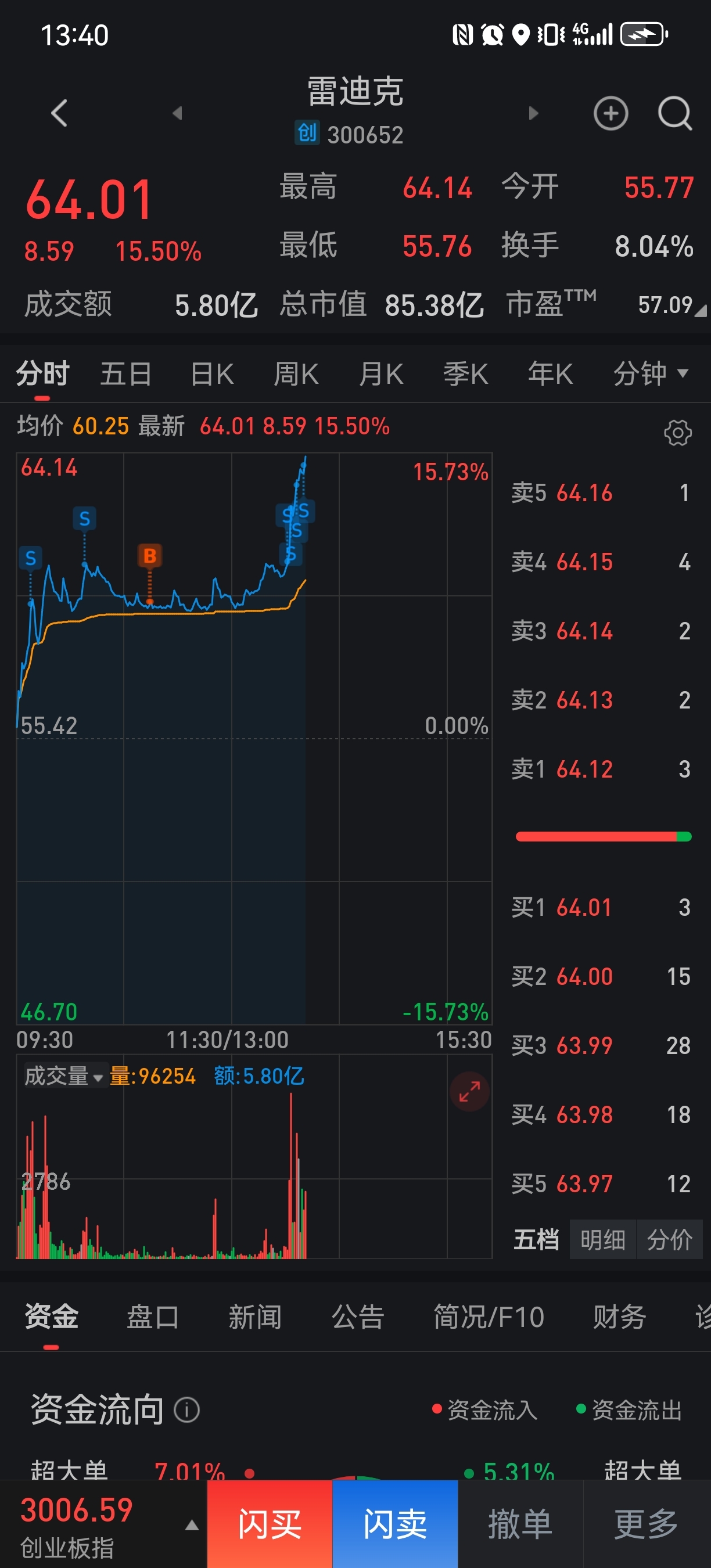Screen dimensions: 711x1568
Task: Select 卖5 price 64.16 row
Action: (601, 492)
